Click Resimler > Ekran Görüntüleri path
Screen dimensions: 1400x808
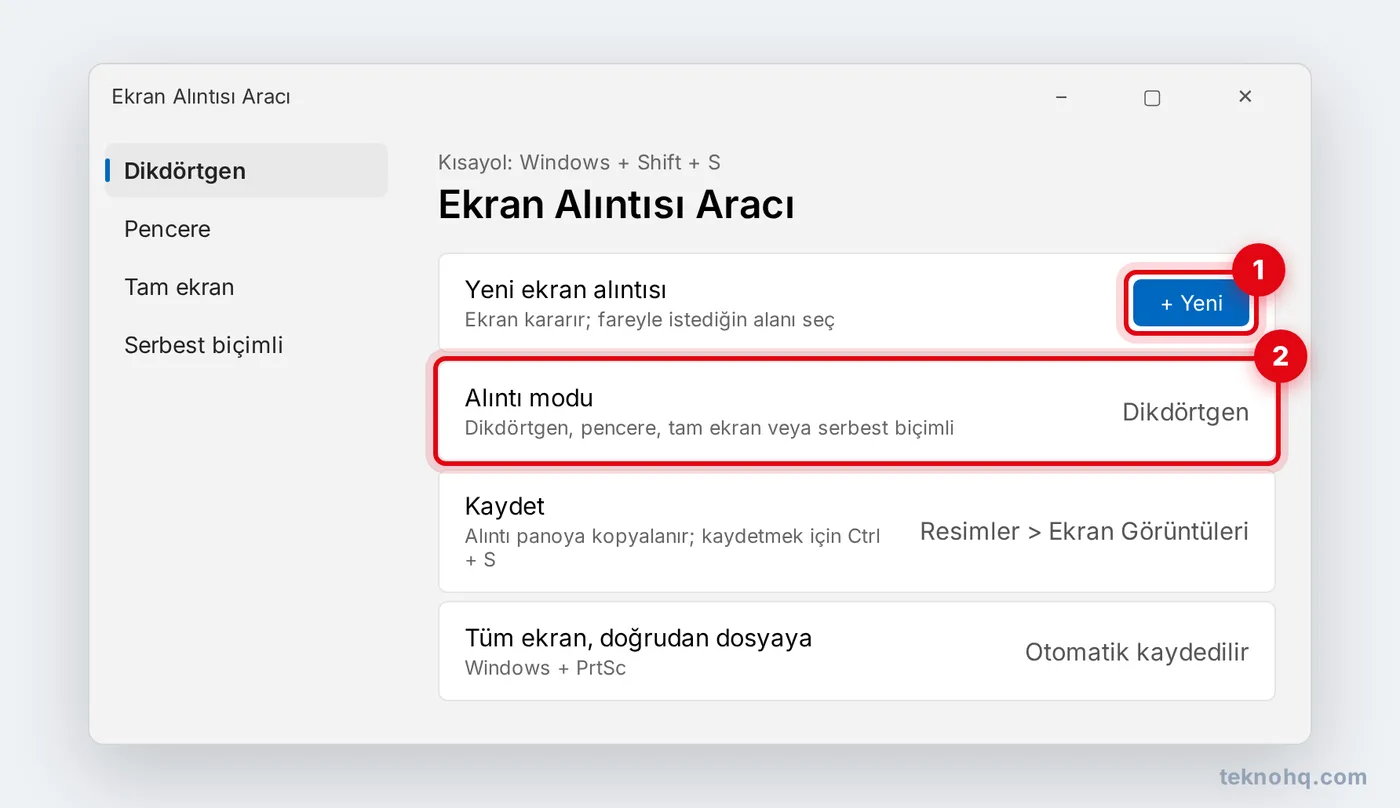pyautogui.click(x=1084, y=531)
